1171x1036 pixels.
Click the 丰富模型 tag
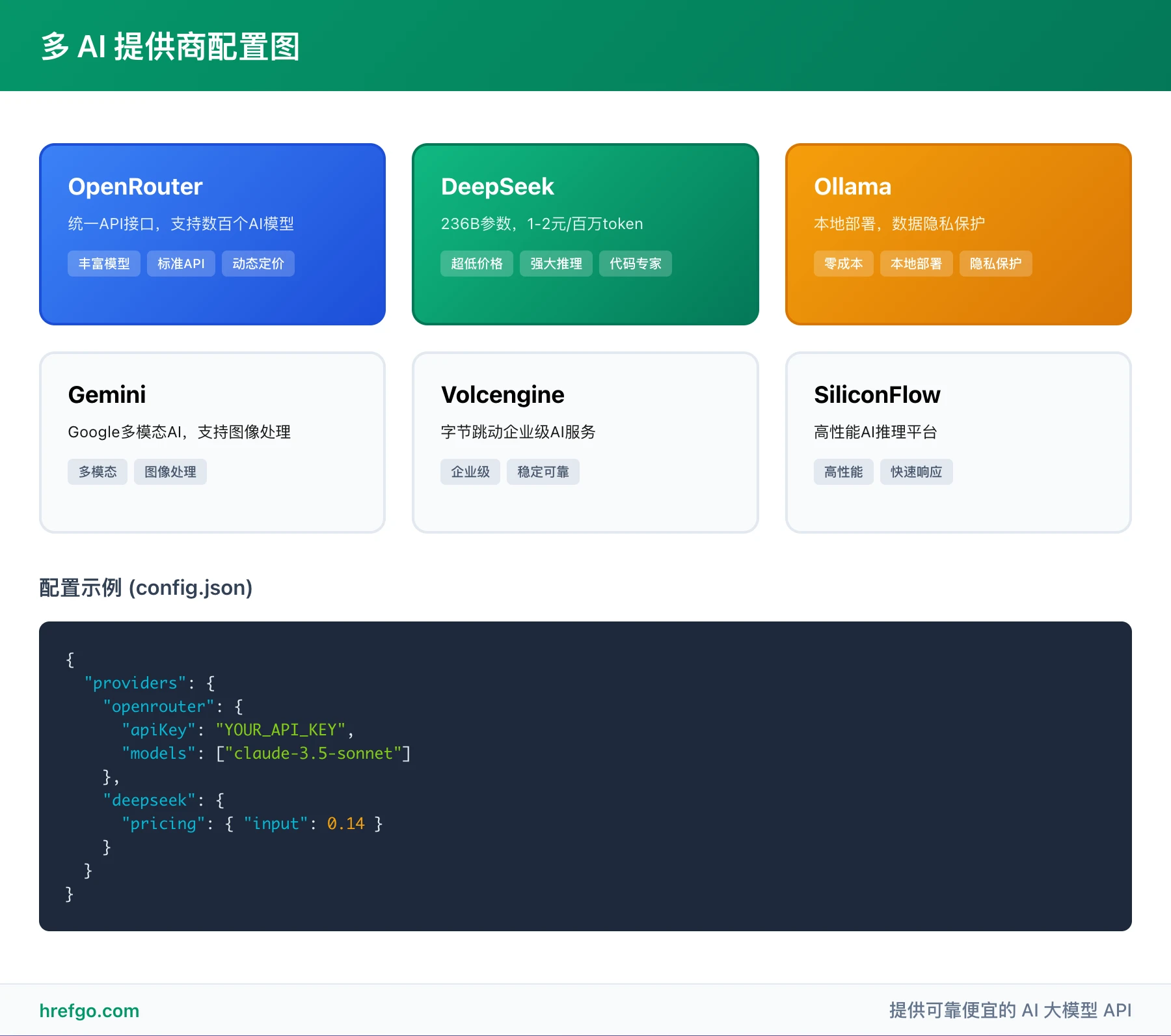click(x=104, y=264)
